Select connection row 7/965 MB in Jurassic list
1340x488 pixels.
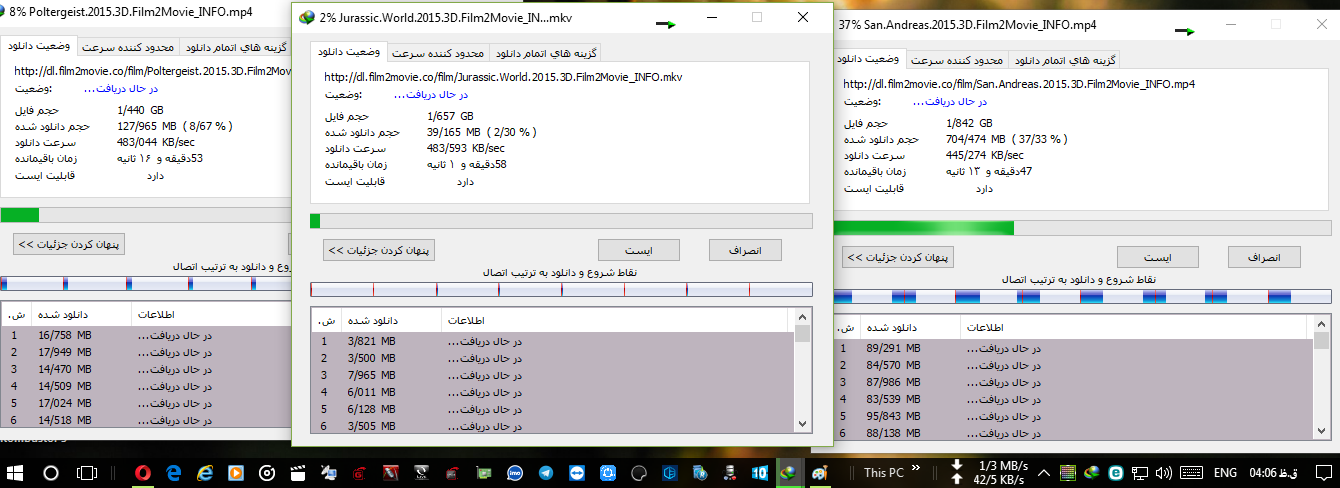(552, 375)
